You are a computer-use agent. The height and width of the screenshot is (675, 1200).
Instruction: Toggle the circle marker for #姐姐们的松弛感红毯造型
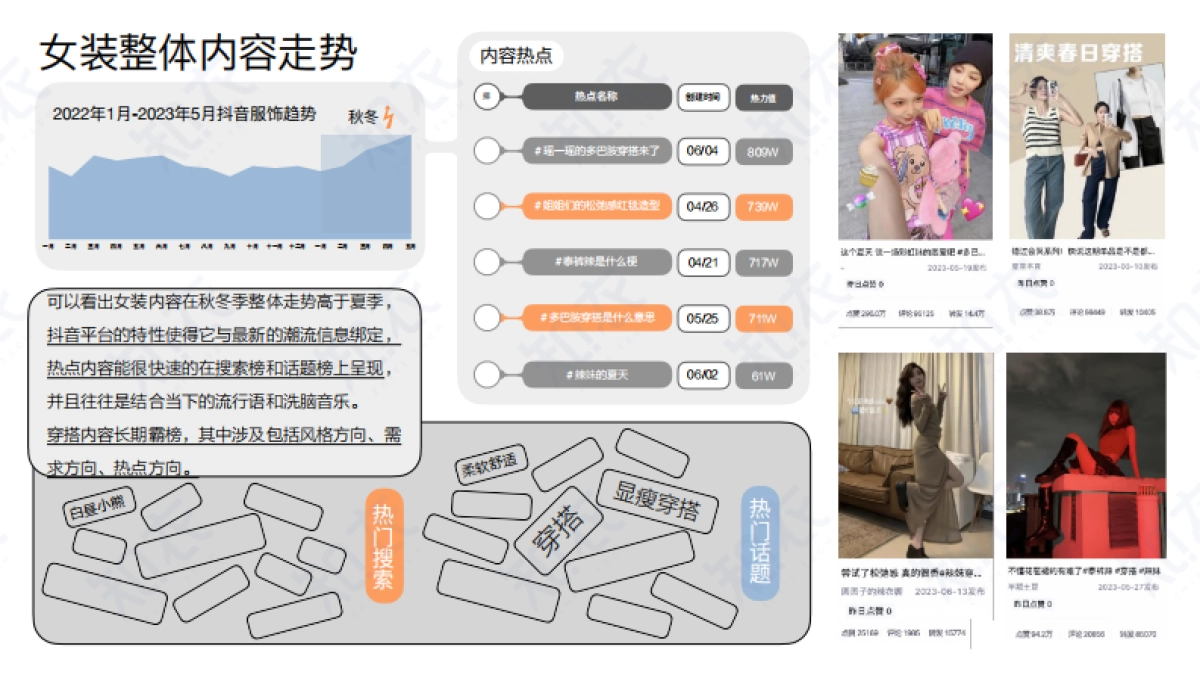coord(488,208)
